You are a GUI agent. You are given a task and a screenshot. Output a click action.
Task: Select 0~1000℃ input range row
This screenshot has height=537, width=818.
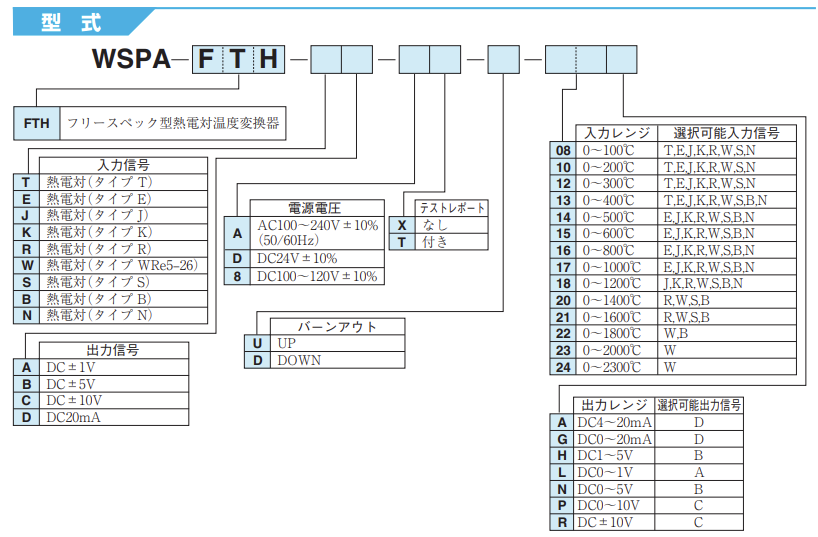(x=673, y=267)
